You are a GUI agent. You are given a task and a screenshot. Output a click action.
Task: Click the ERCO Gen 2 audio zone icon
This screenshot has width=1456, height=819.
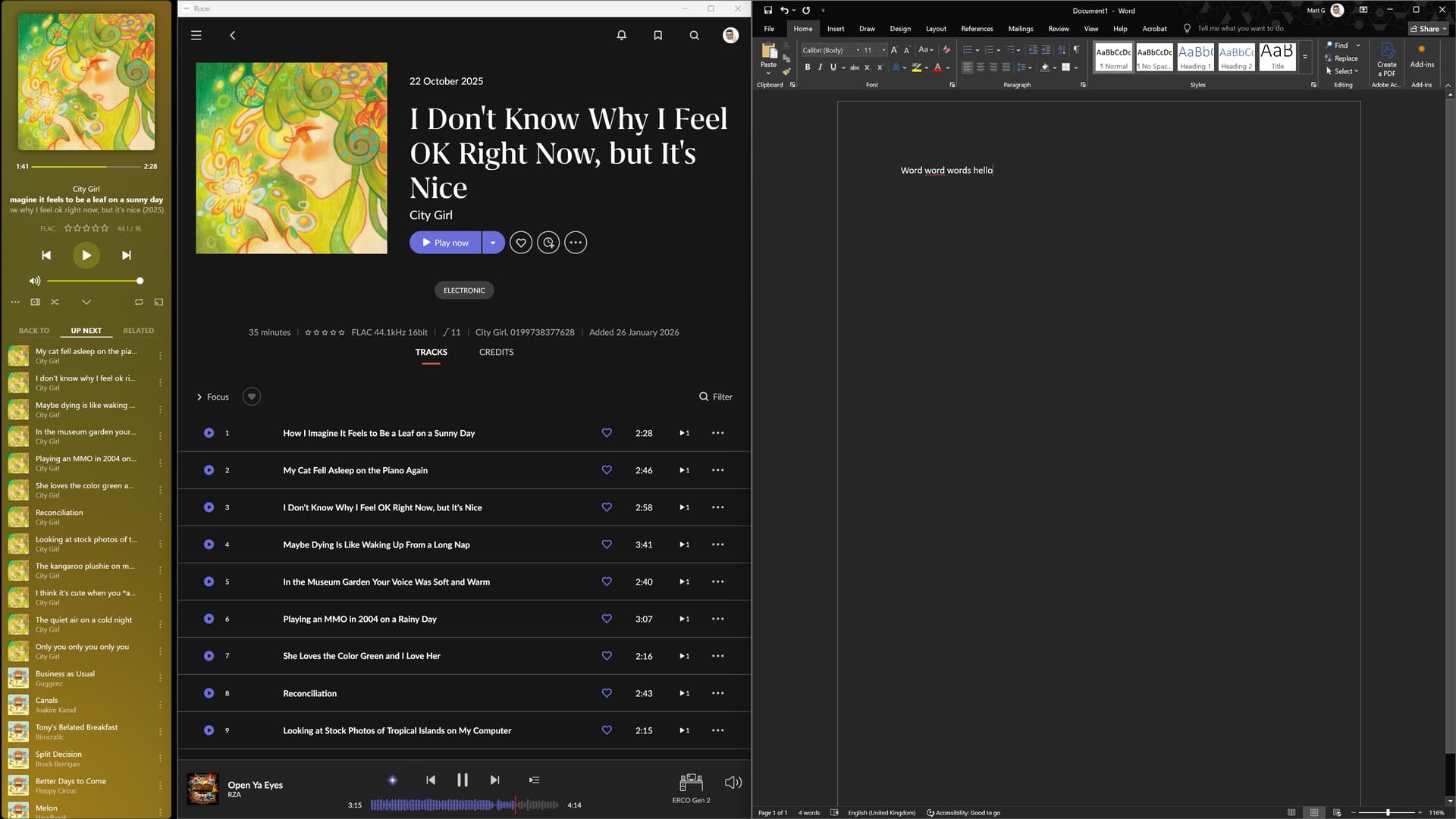pos(691,782)
